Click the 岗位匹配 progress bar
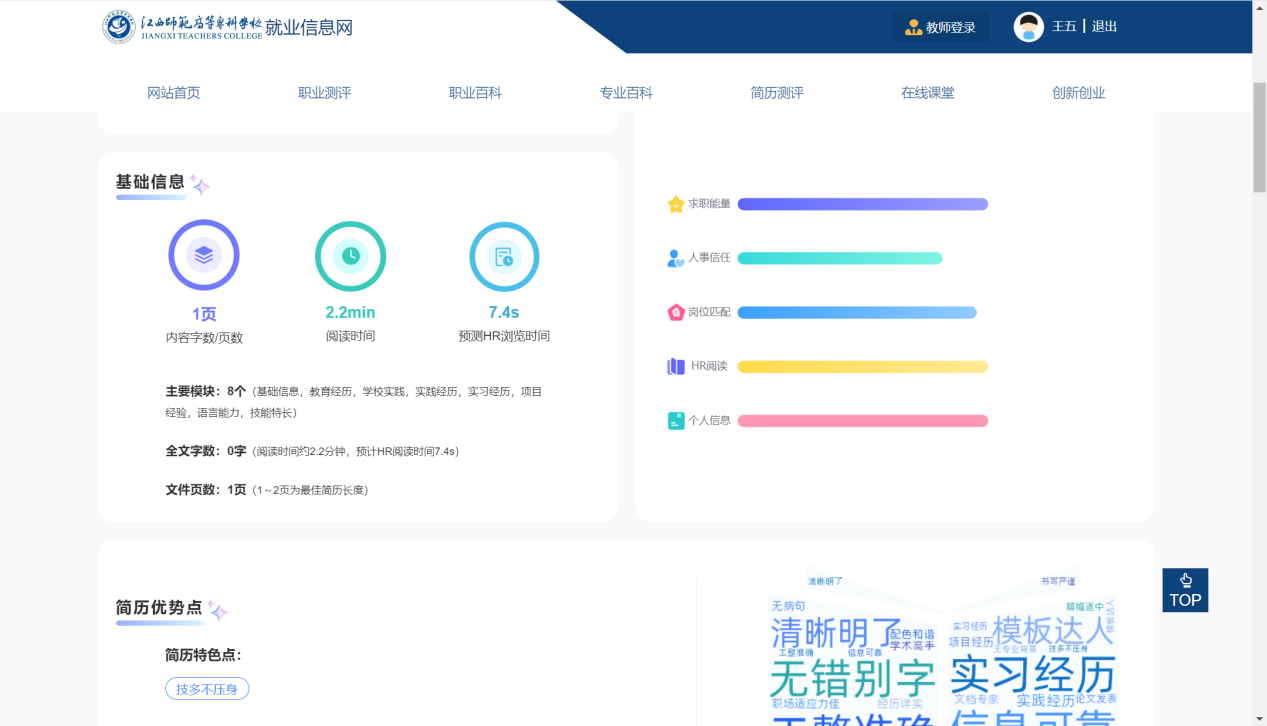The image size is (1267, 726). (856, 311)
